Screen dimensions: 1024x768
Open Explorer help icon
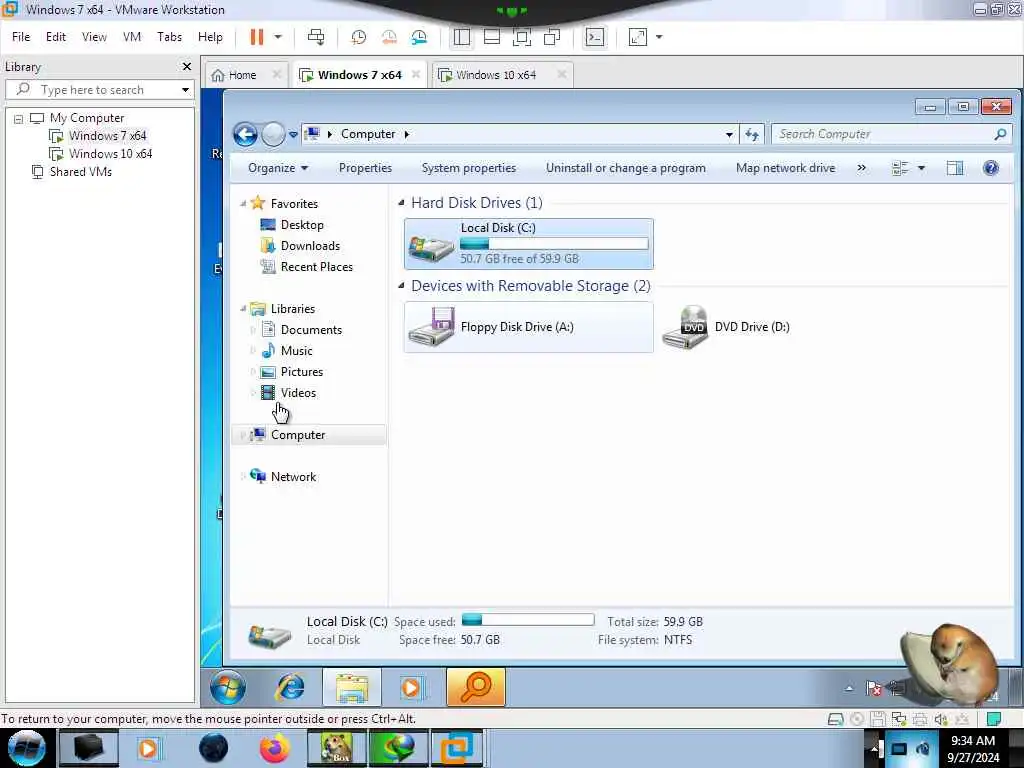[x=991, y=168]
